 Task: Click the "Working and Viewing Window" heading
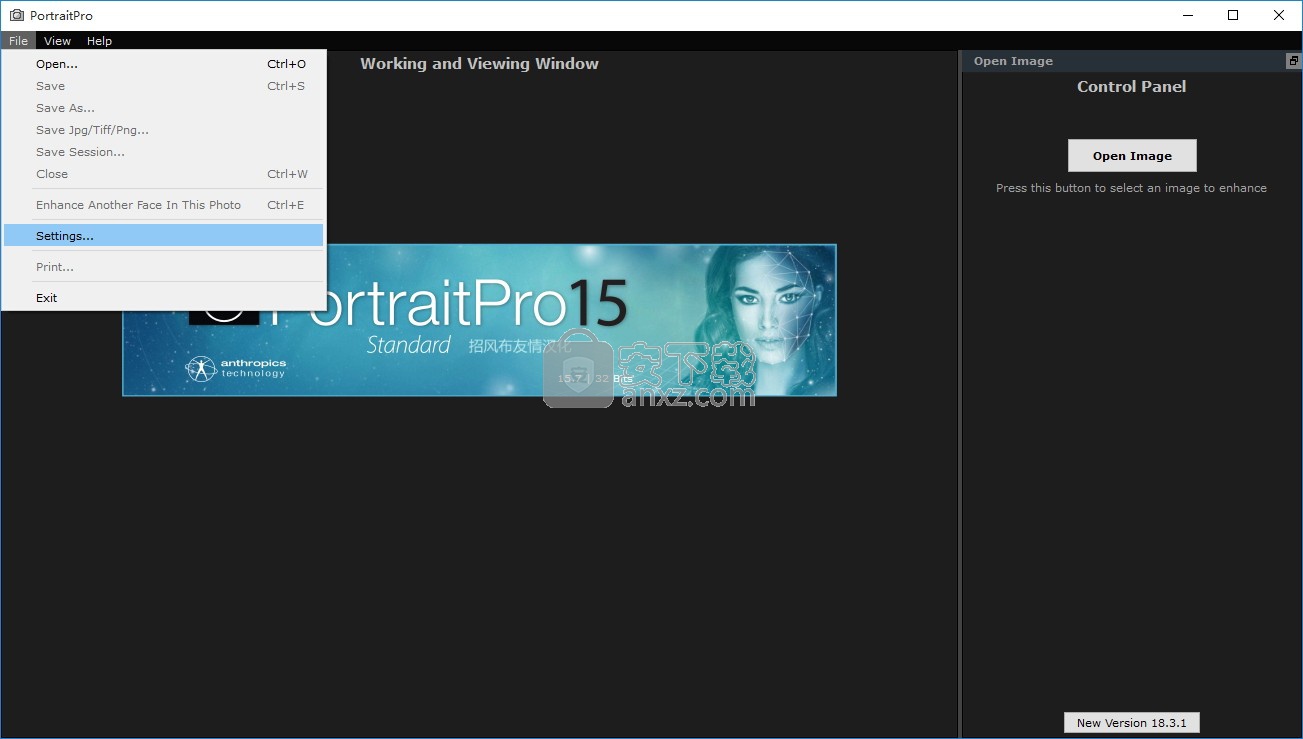point(479,64)
